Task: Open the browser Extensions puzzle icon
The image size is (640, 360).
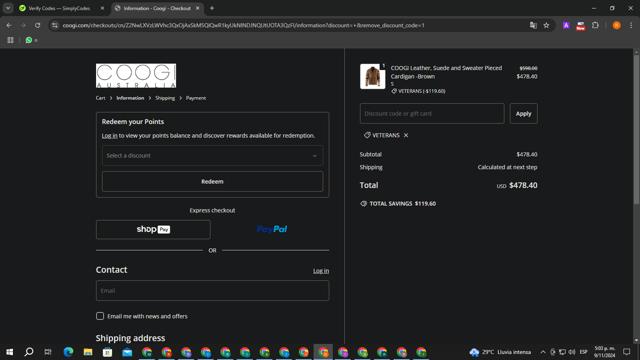Action: tap(595, 25)
